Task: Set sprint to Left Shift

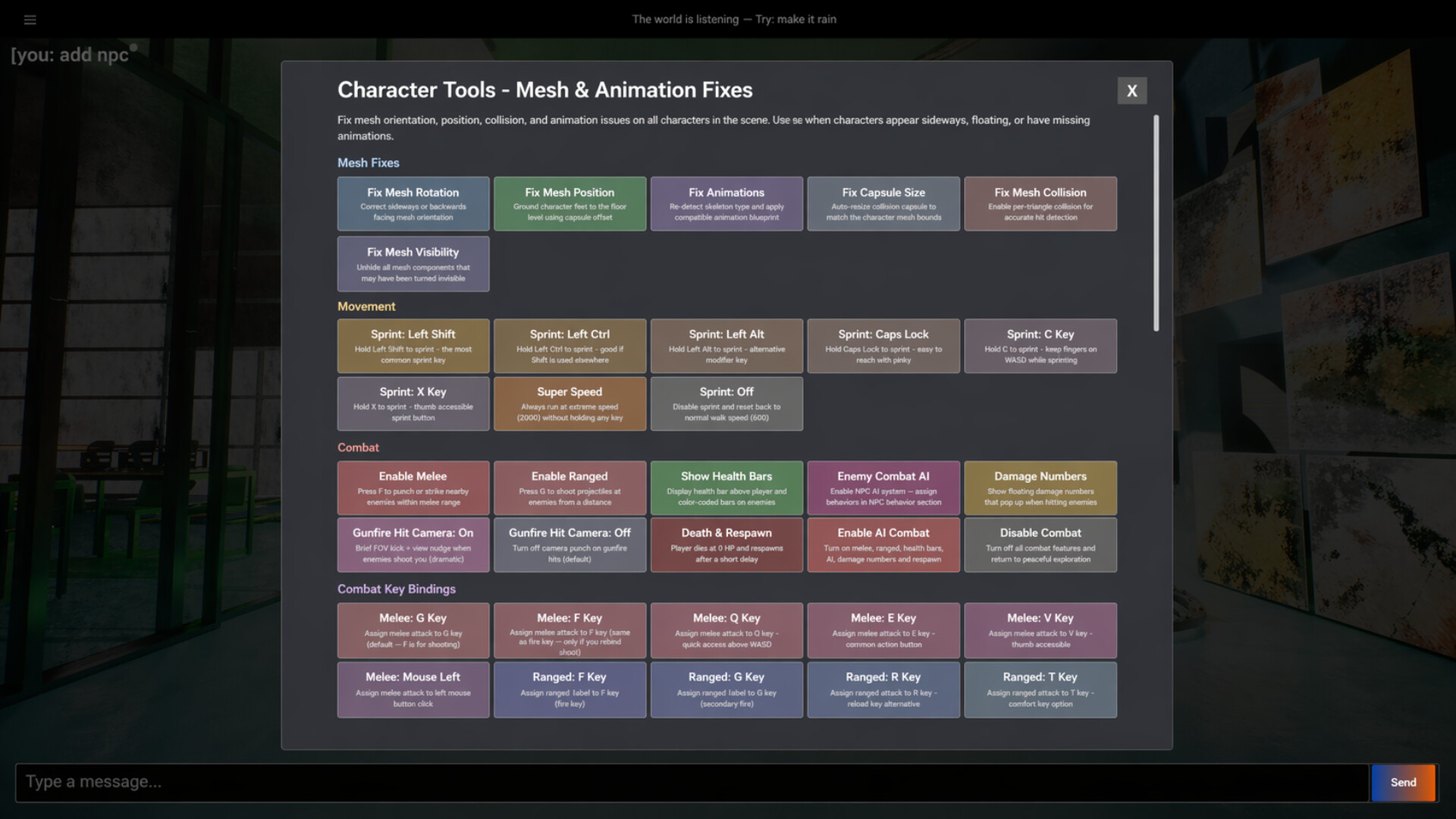Action: coord(413,346)
